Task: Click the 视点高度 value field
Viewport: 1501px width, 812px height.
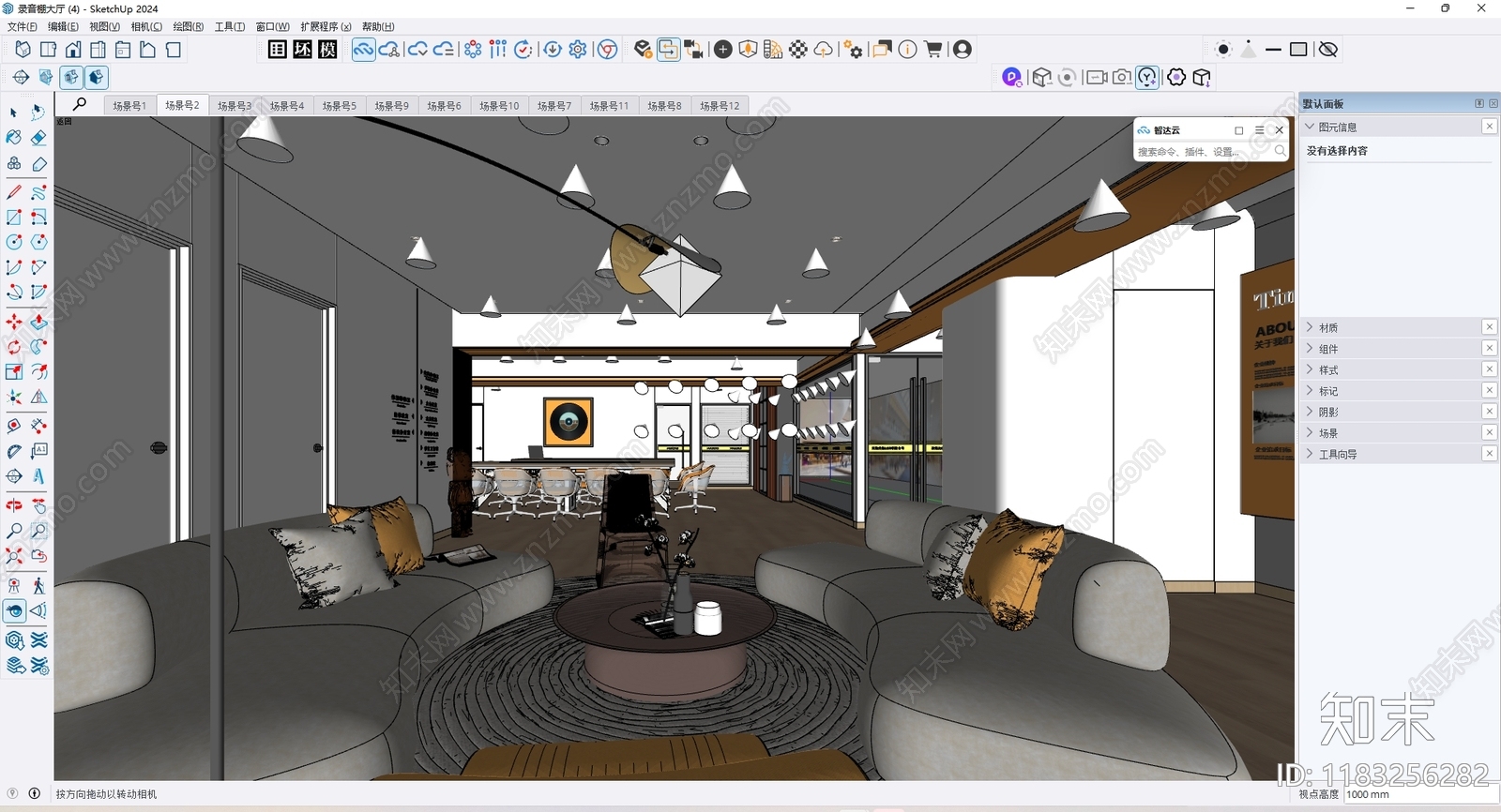Action: [x=1419, y=794]
